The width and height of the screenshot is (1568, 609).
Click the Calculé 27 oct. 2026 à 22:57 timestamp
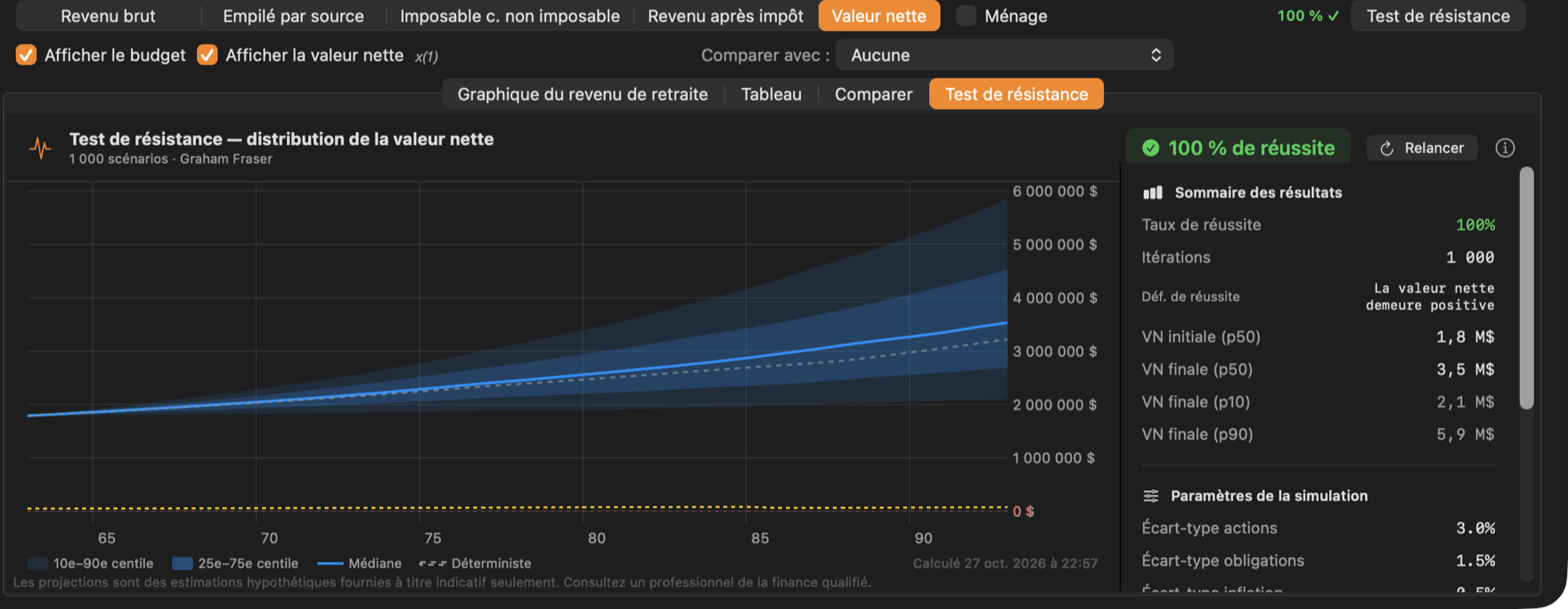1006,564
